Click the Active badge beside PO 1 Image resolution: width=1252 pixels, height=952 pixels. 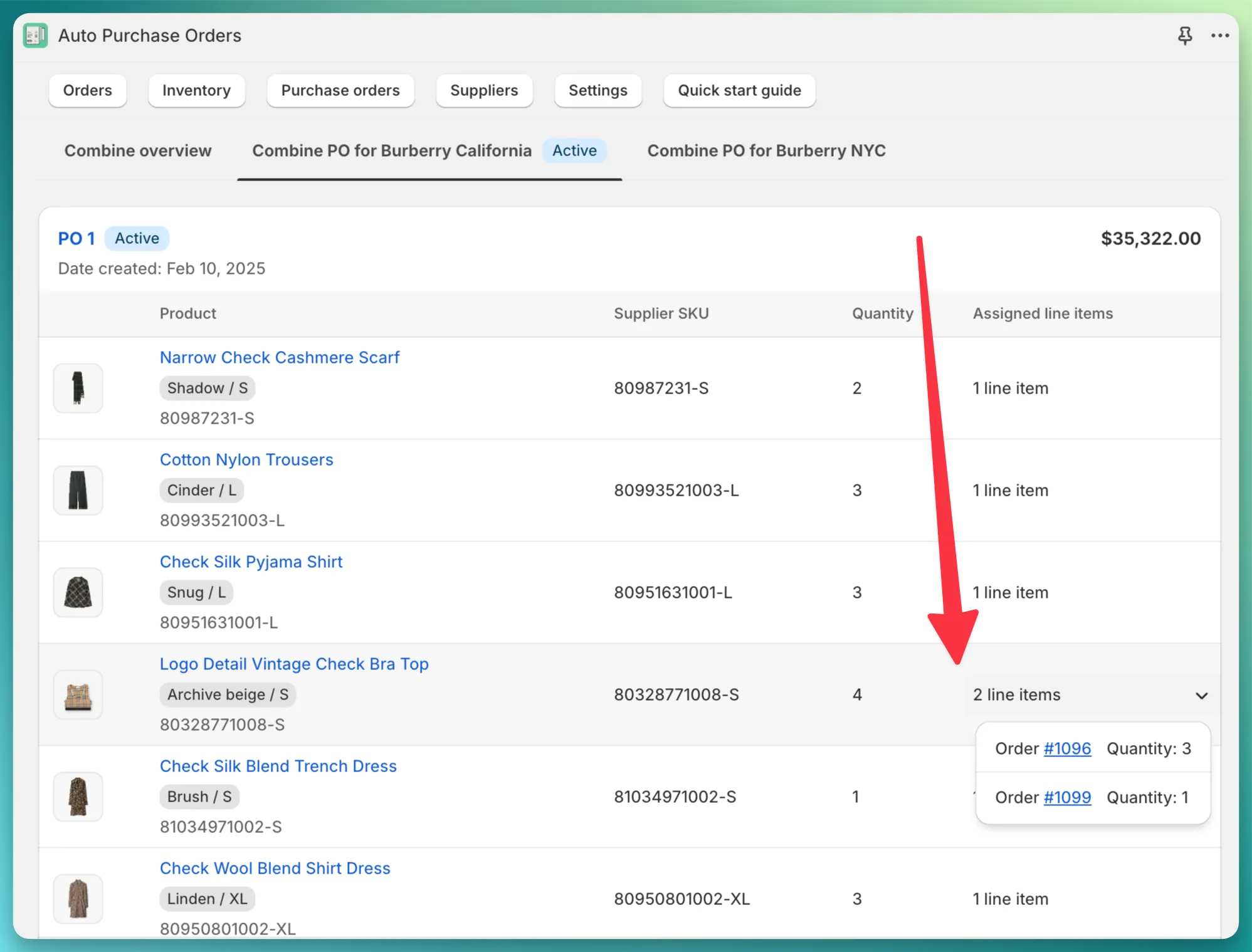[137, 239]
